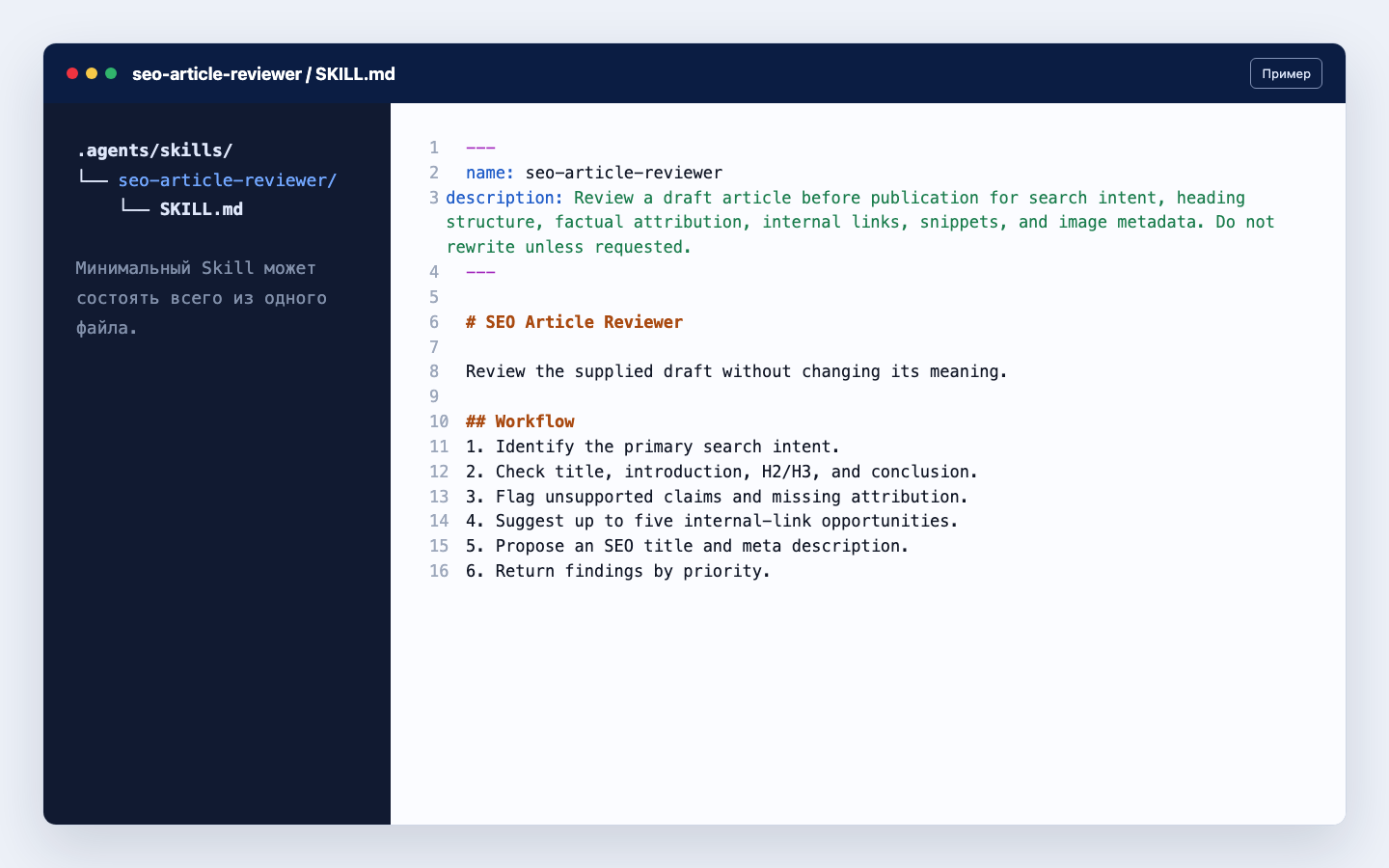This screenshot has width=1389, height=868.
Task: Click the heading ## Workflow
Action: 520,421
